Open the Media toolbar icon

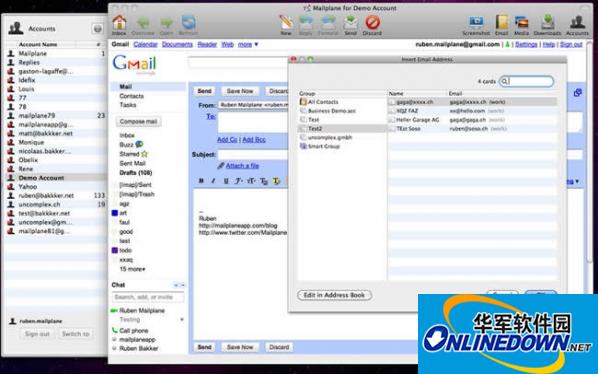tap(521, 26)
